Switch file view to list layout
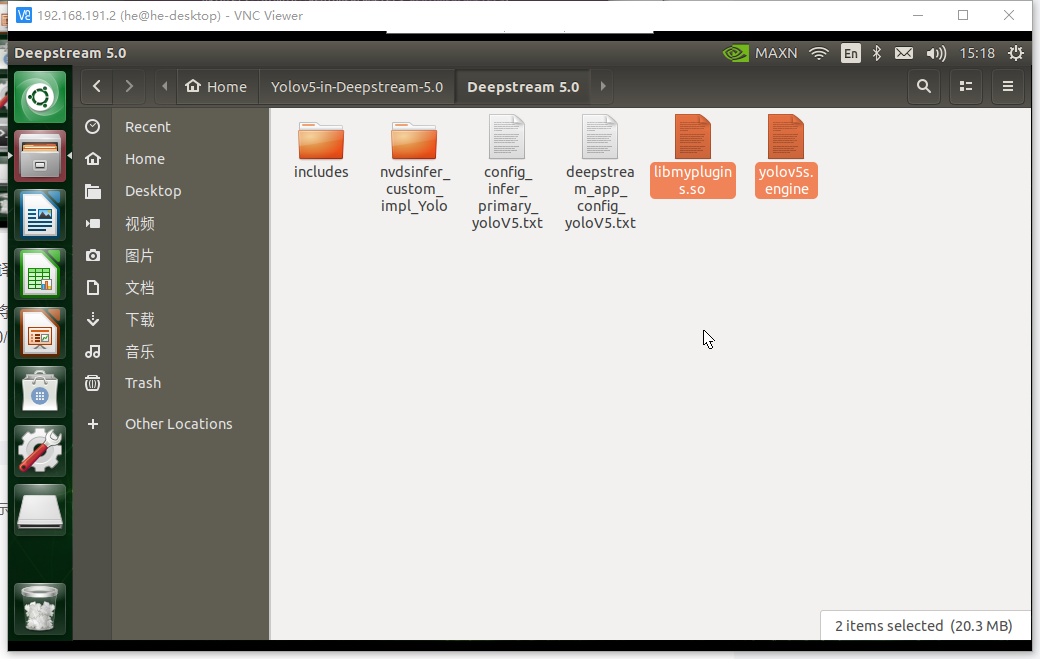This screenshot has height=659, width=1040. pos(965,87)
